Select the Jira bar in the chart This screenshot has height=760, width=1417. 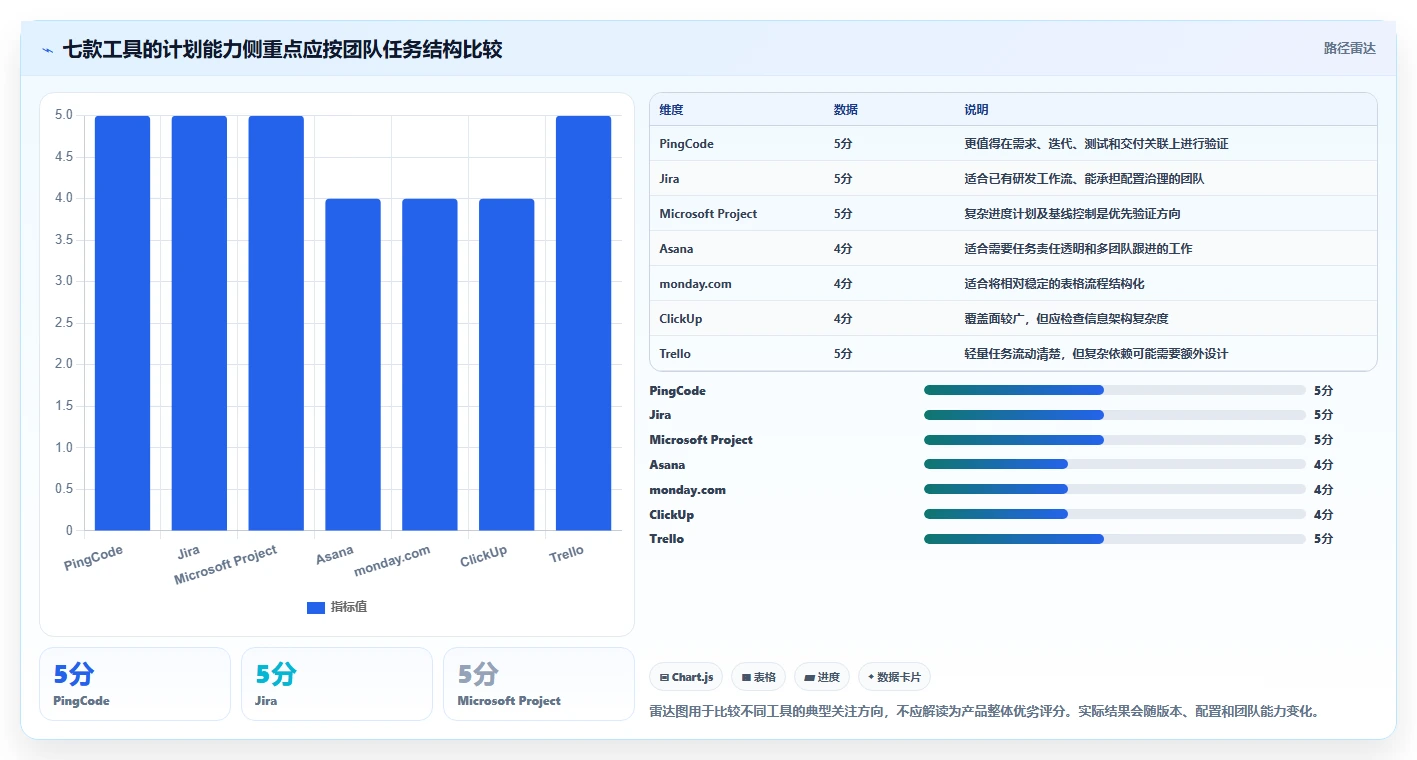(x=199, y=323)
